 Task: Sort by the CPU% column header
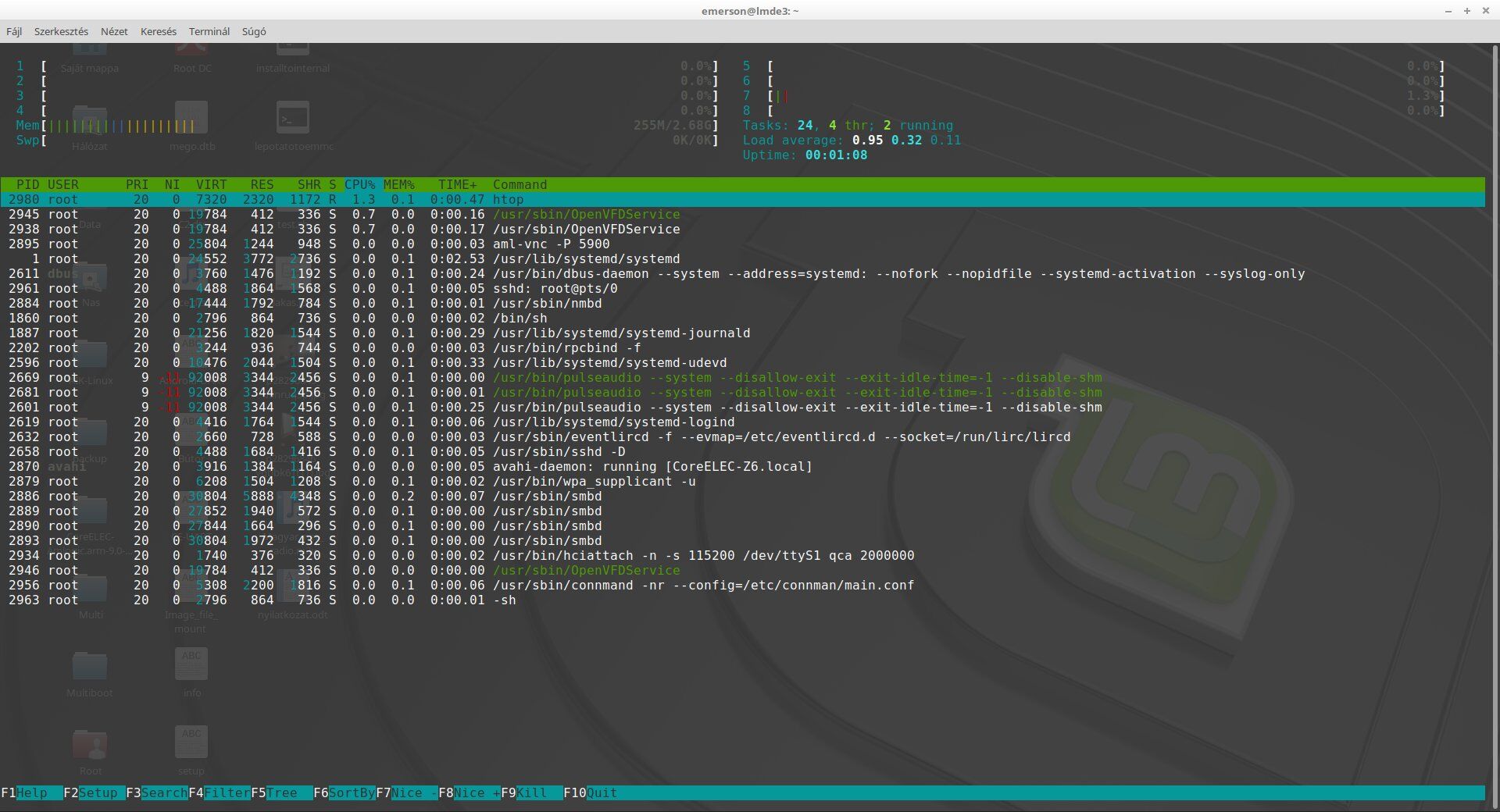click(359, 185)
